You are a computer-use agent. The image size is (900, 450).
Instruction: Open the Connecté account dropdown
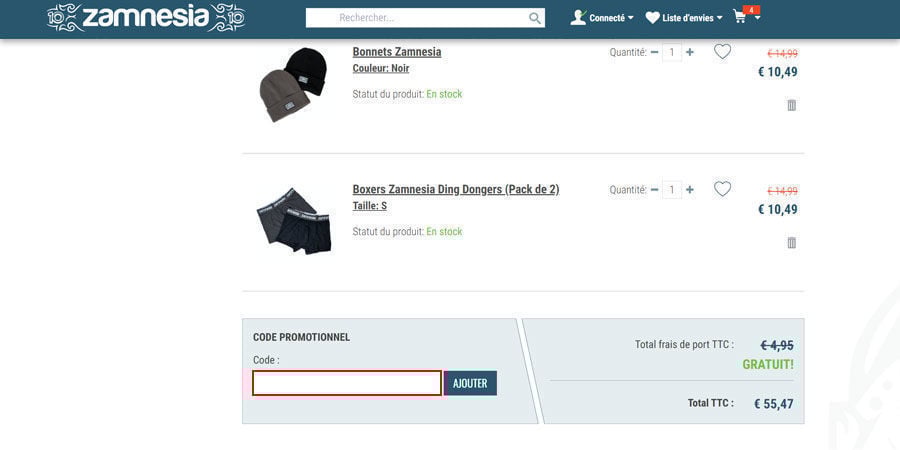click(x=611, y=18)
